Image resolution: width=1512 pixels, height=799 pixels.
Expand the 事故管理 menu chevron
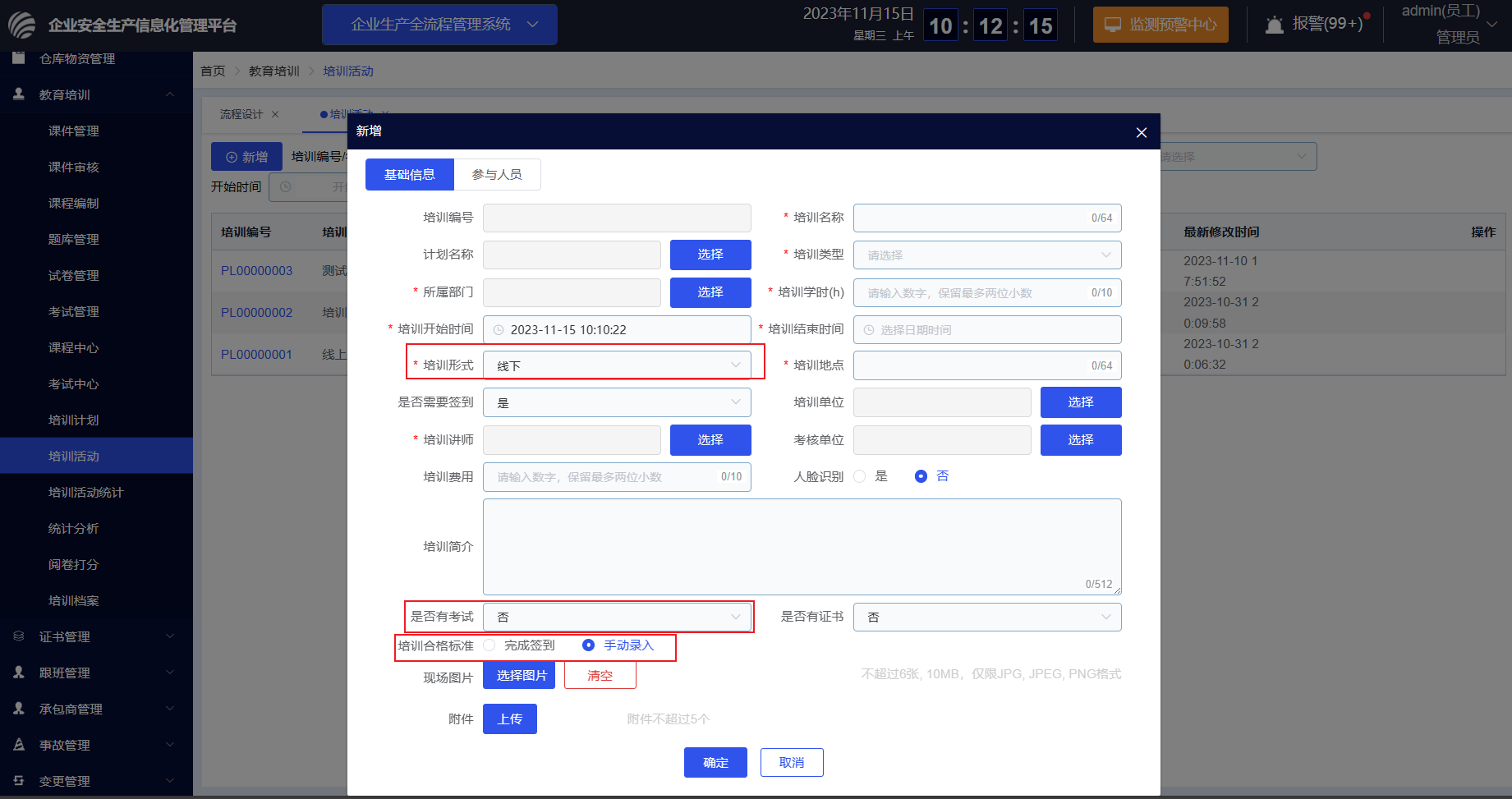(170, 745)
